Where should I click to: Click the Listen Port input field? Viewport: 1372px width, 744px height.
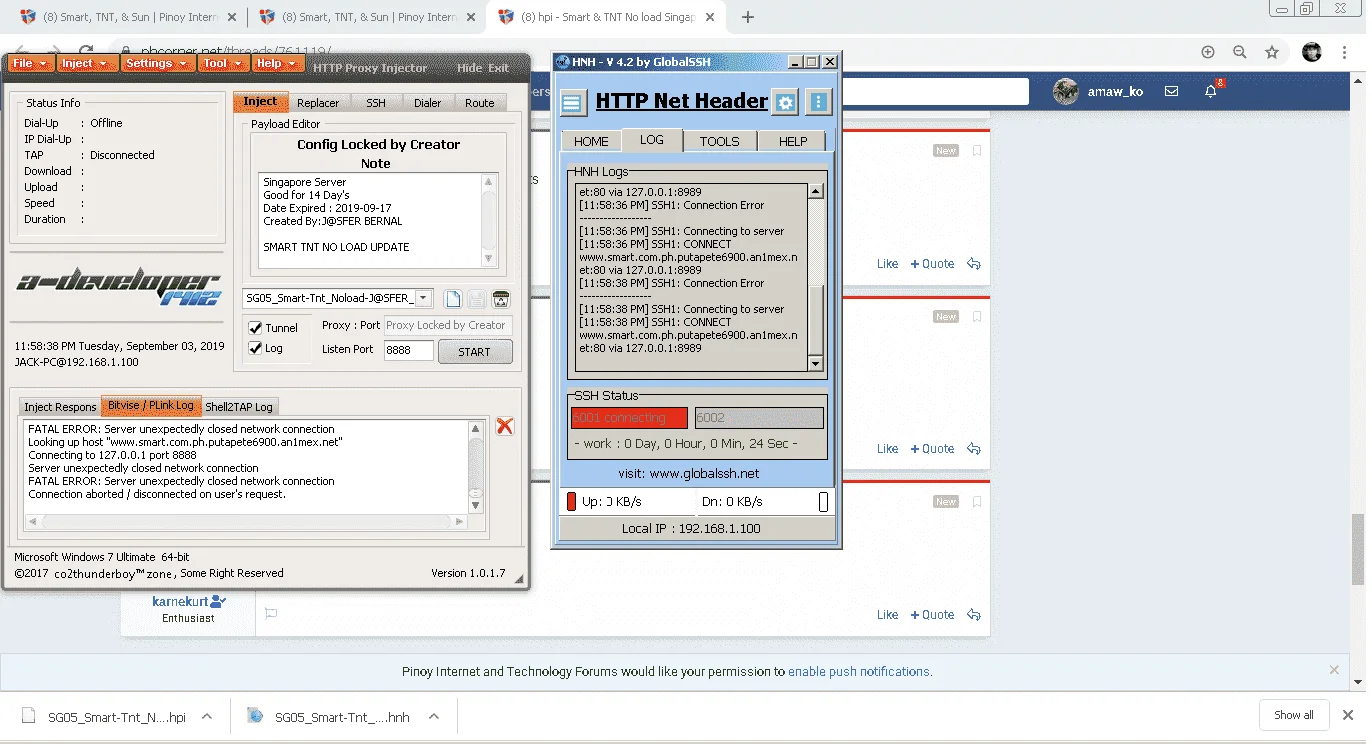click(409, 350)
